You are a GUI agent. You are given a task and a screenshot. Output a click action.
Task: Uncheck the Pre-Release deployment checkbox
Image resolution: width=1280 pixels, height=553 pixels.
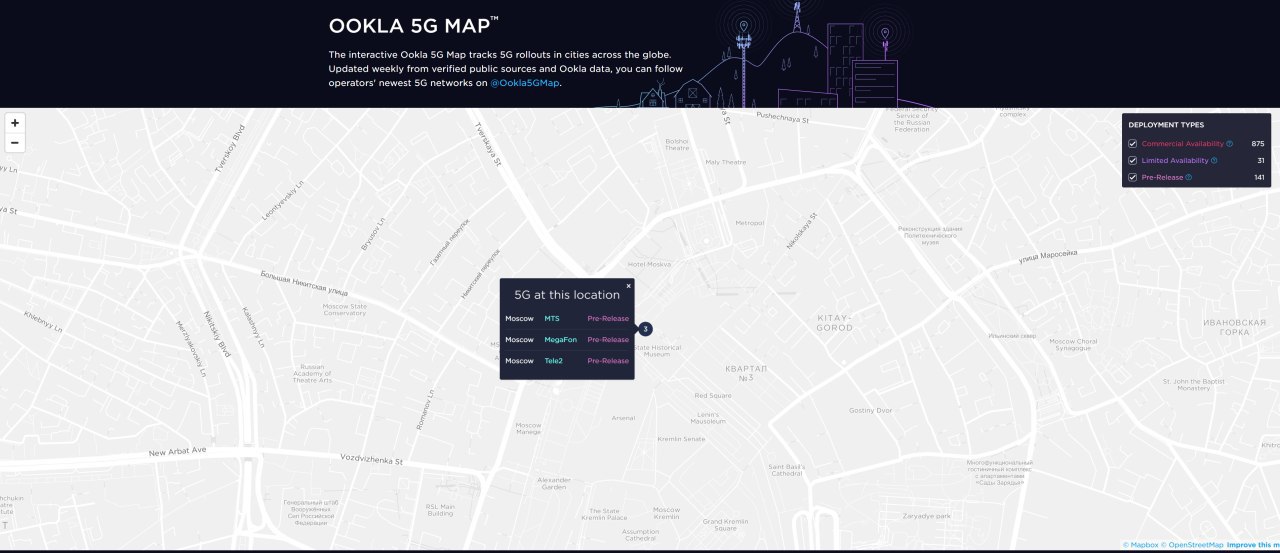(1133, 178)
